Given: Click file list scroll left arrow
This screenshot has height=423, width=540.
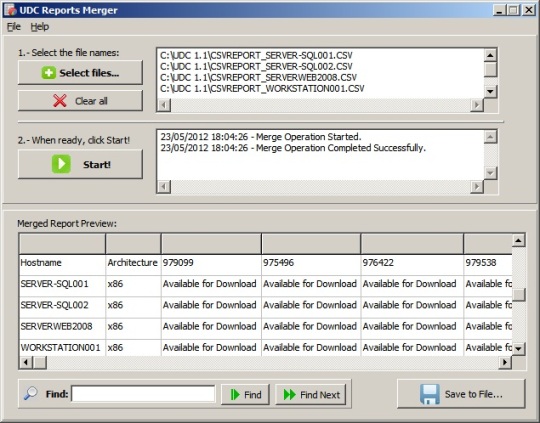Looking at the screenshot, I should click(x=164, y=105).
